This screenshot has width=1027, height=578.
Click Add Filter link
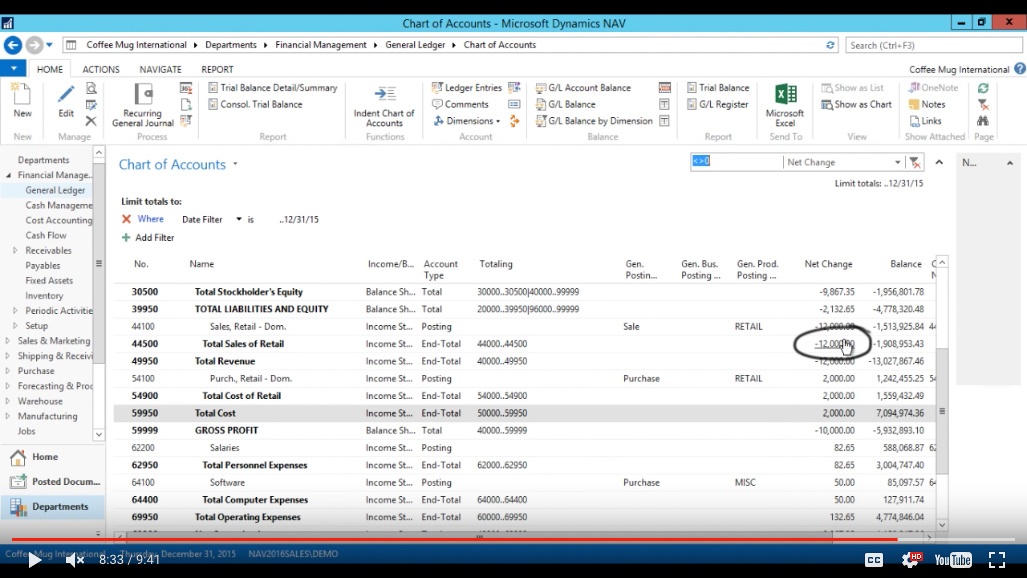click(148, 237)
